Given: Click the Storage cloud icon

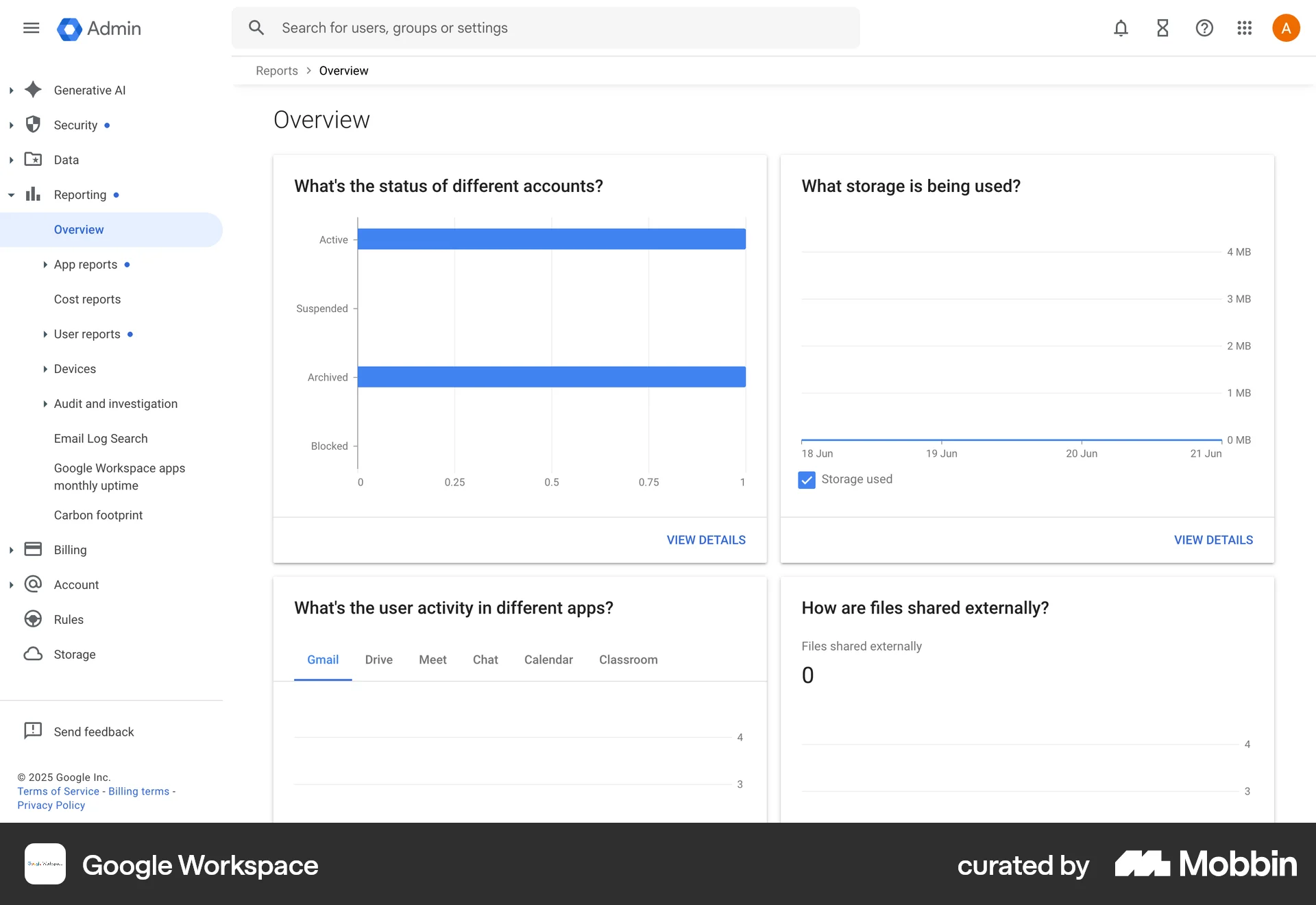Looking at the screenshot, I should coord(33,654).
